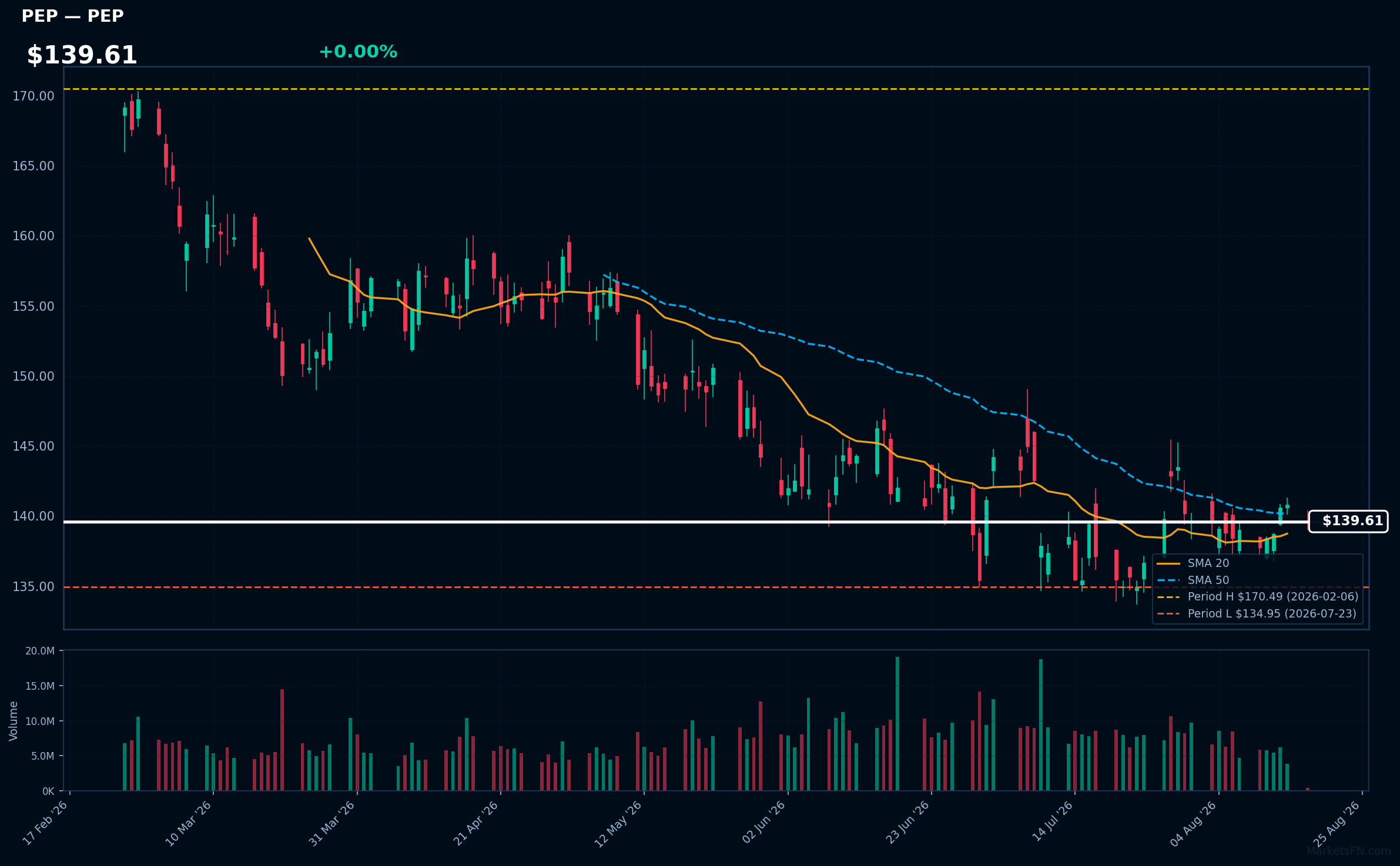Viewport: 1400px width, 866px height.
Task: Select the 25 Aug '26 date label
Action: [1337, 823]
